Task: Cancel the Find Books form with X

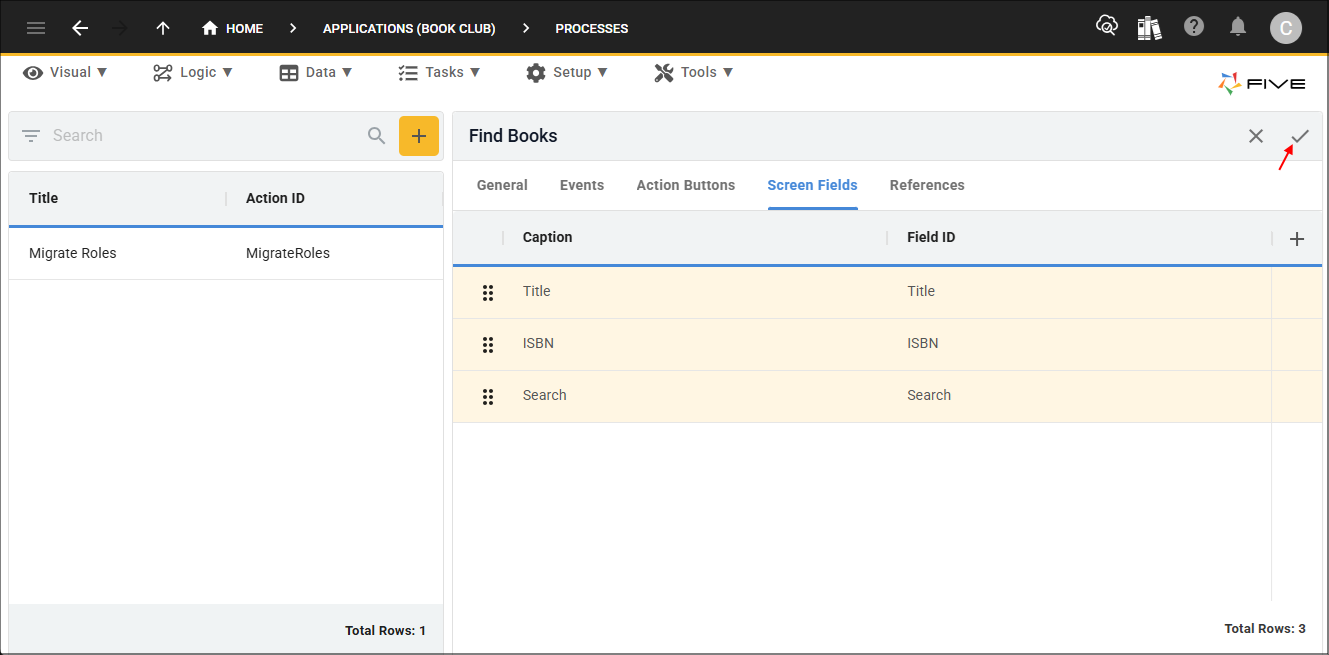Action: [x=1256, y=136]
